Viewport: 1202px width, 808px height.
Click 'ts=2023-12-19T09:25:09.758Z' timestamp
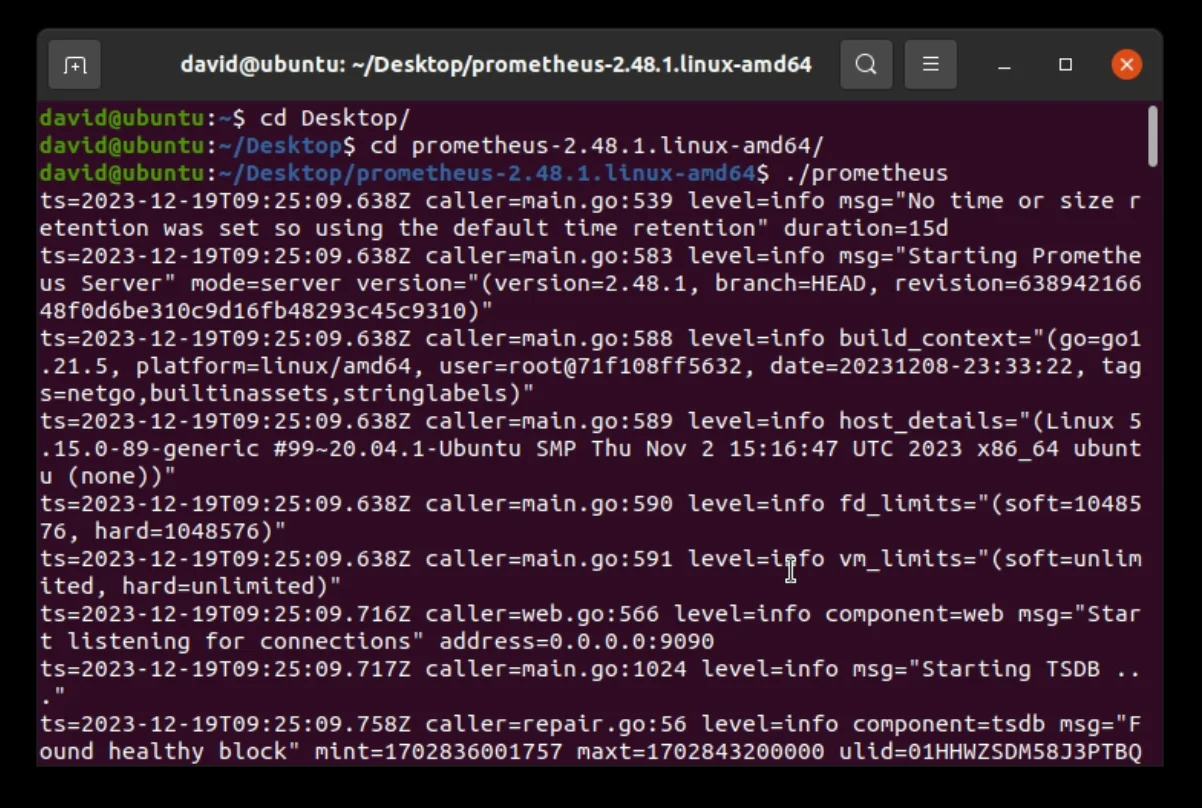[x=226, y=723]
